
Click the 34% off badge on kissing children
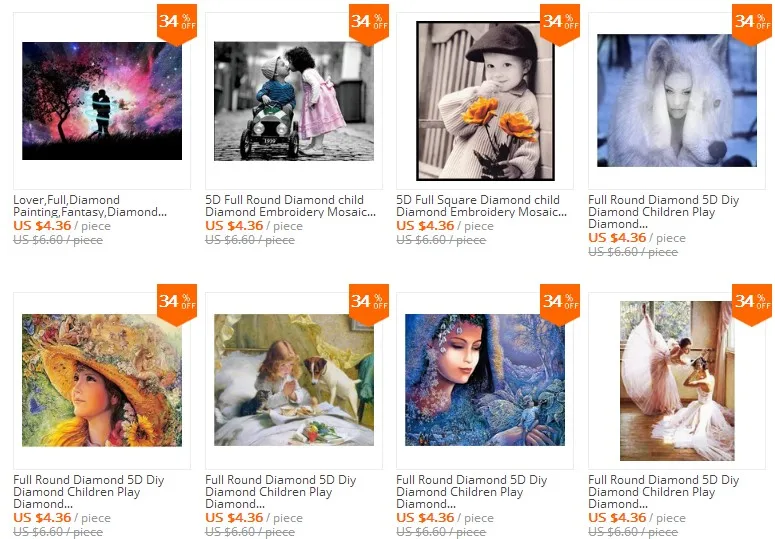tap(369, 24)
